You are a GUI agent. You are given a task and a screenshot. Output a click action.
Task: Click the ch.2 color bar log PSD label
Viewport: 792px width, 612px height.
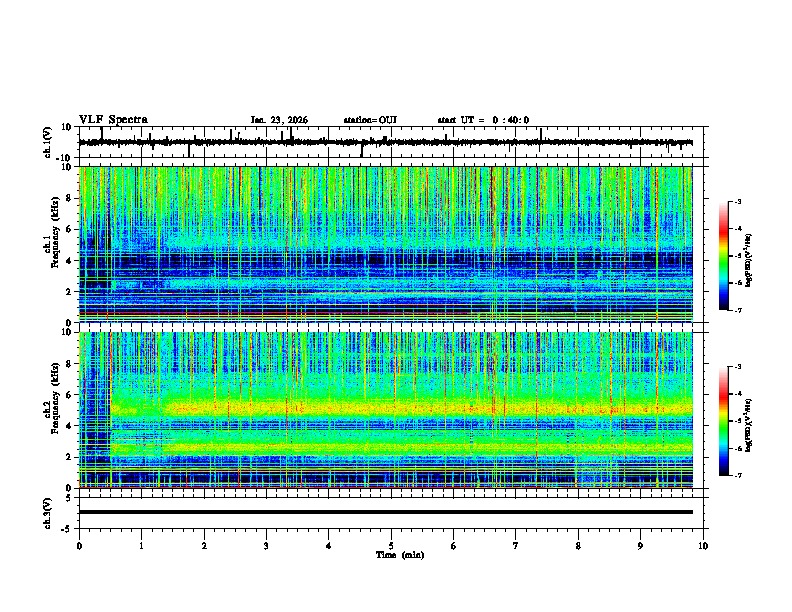point(749,426)
